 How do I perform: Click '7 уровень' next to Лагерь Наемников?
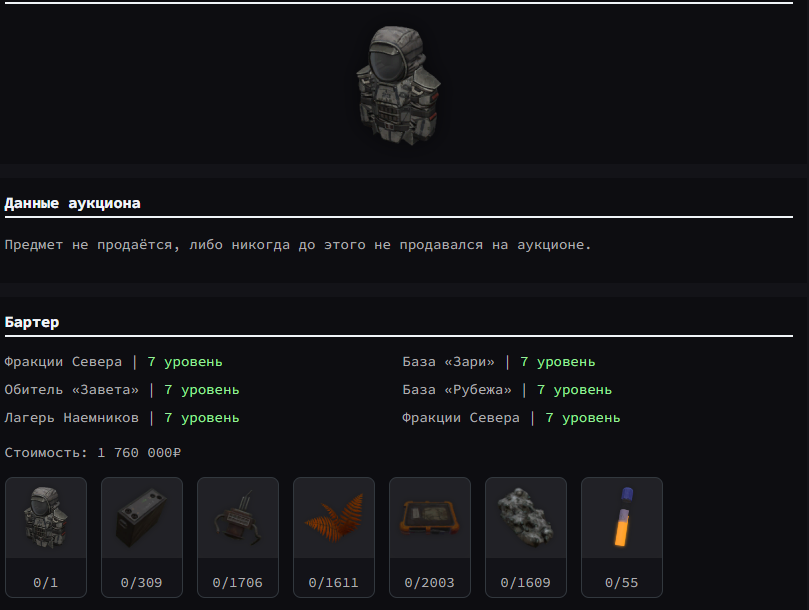pyautogui.click(x=202, y=418)
